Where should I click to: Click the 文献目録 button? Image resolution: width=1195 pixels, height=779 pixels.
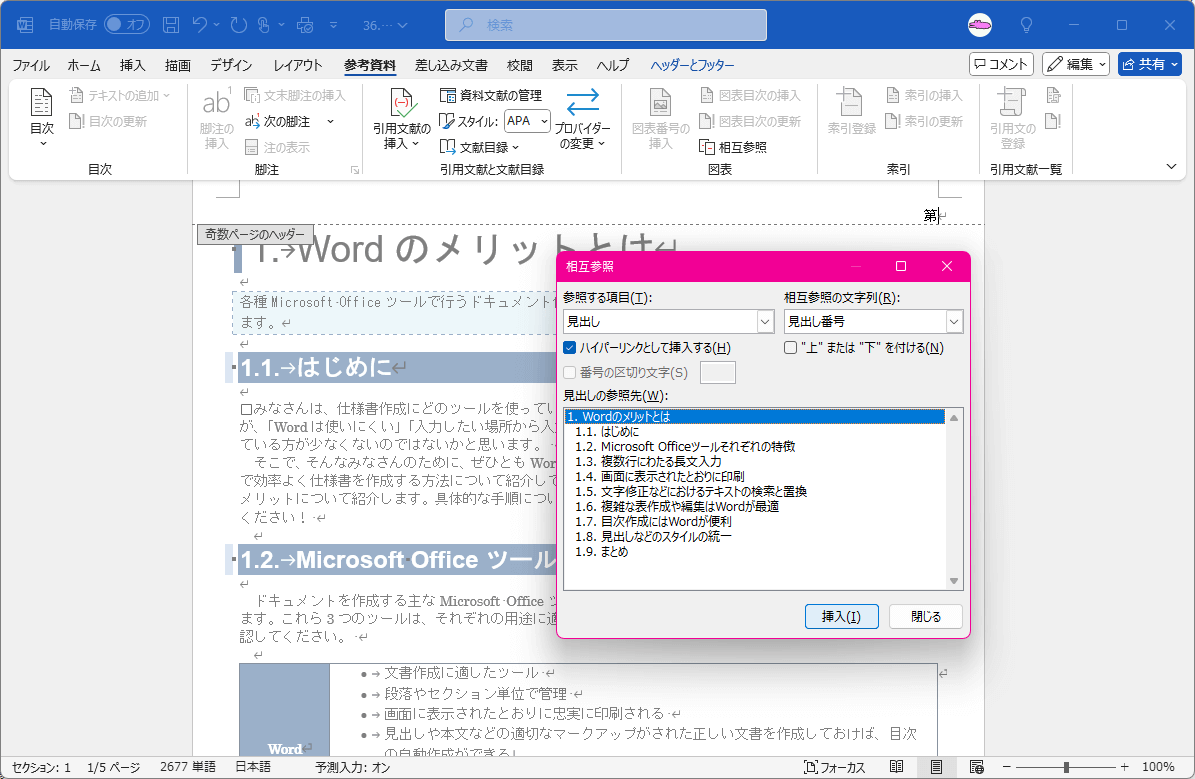click(x=480, y=147)
